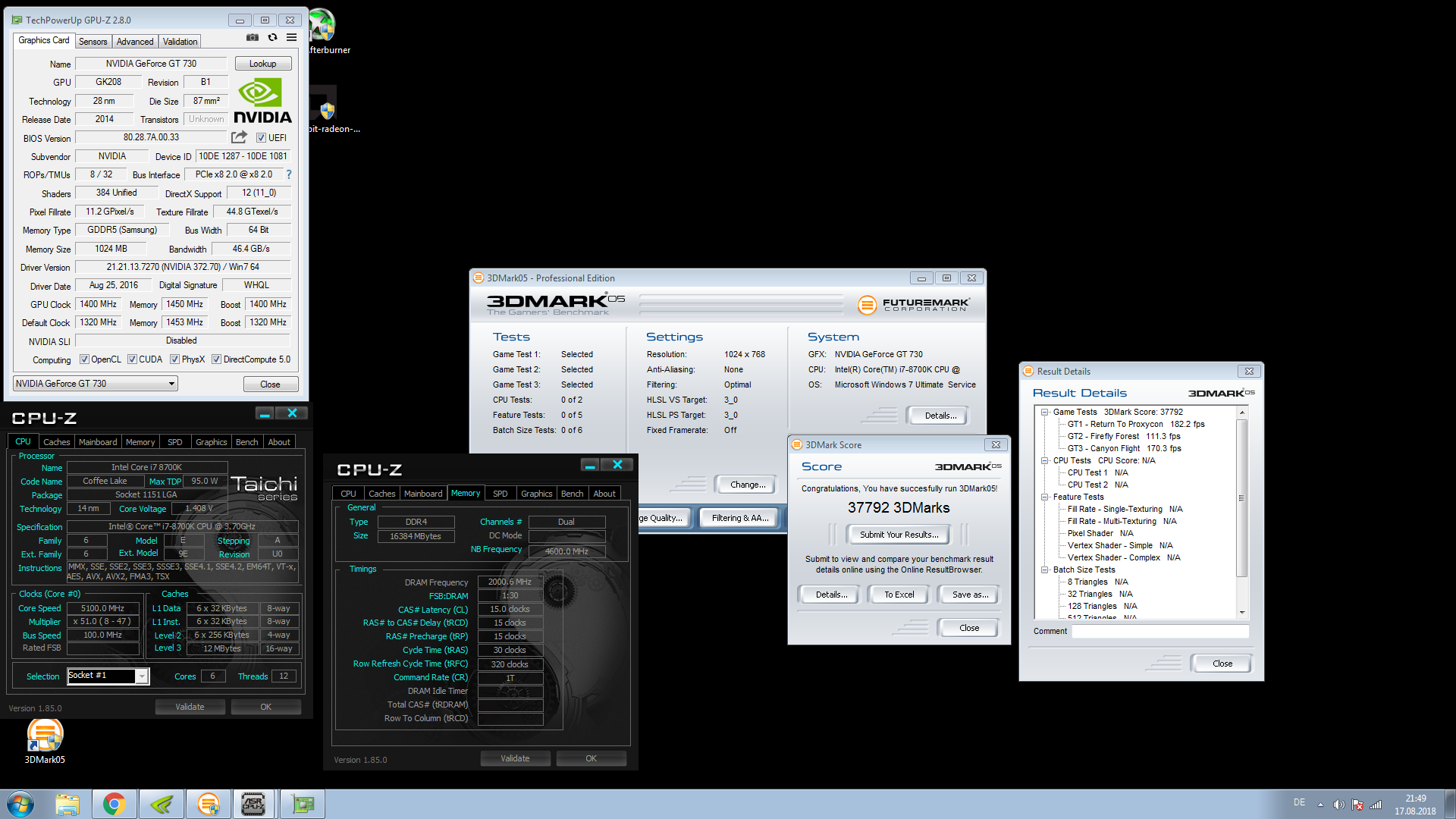Switch to the GPU-Z Validation tab
The height and width of the screenshot is (819, 1456).
pyautogui.click(x=180, y=42)
